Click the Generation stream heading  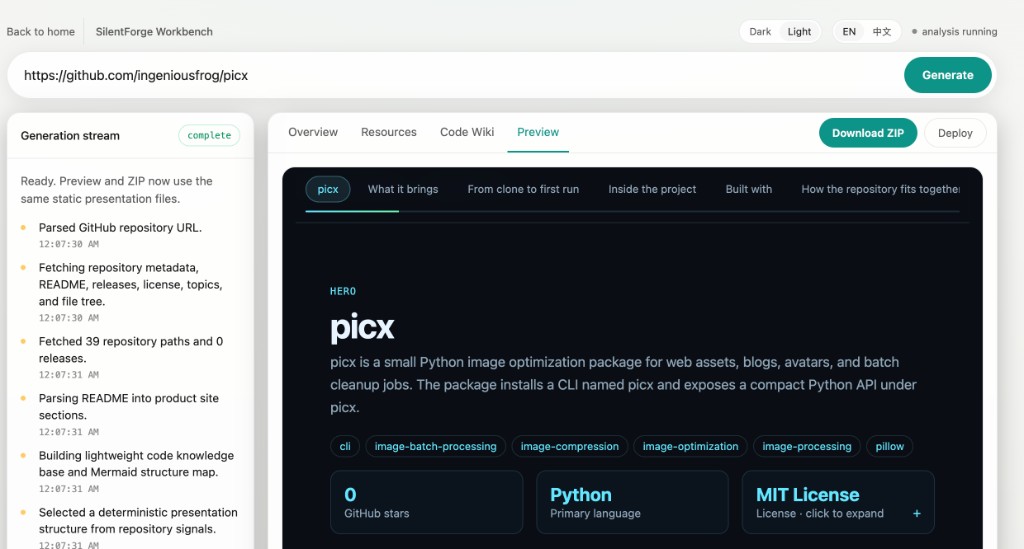pyautogui.click(x=70, y=136)
